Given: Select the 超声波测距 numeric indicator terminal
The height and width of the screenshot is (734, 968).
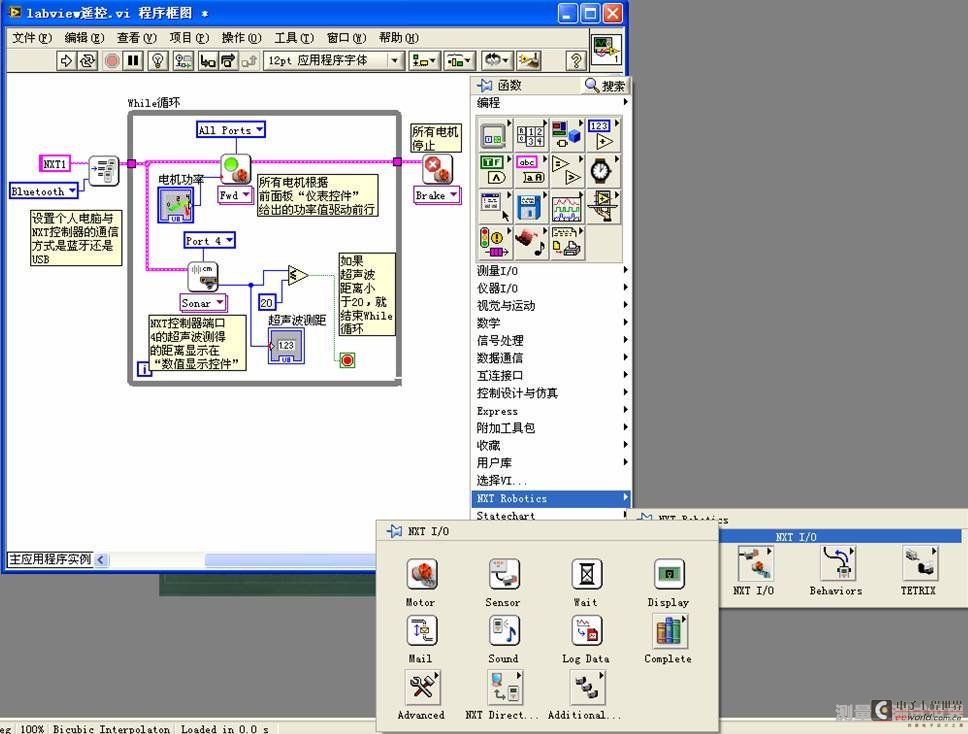Looking at the screenshot, I should click(286, 346).
